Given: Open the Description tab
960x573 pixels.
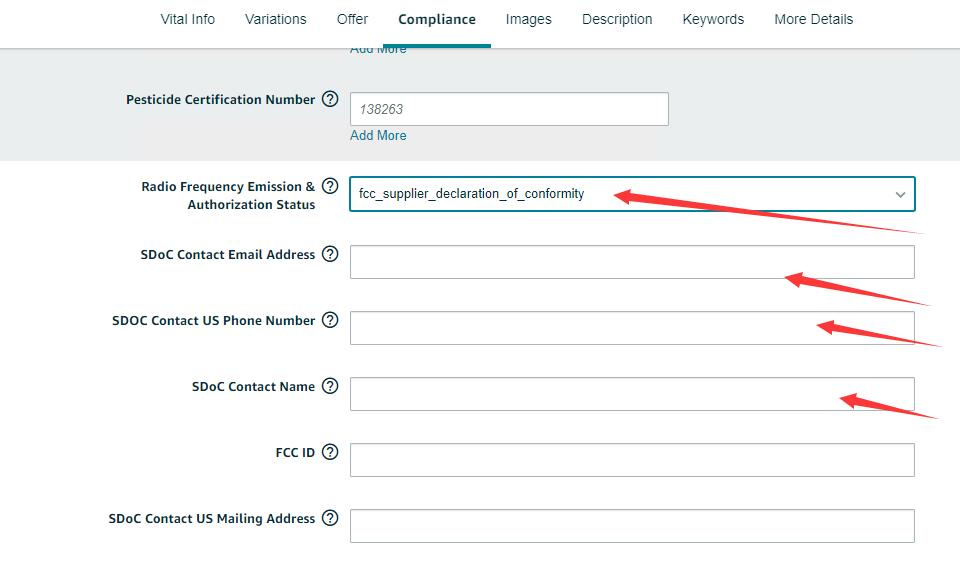Looking at the screenshot, I should click(617, 19).
